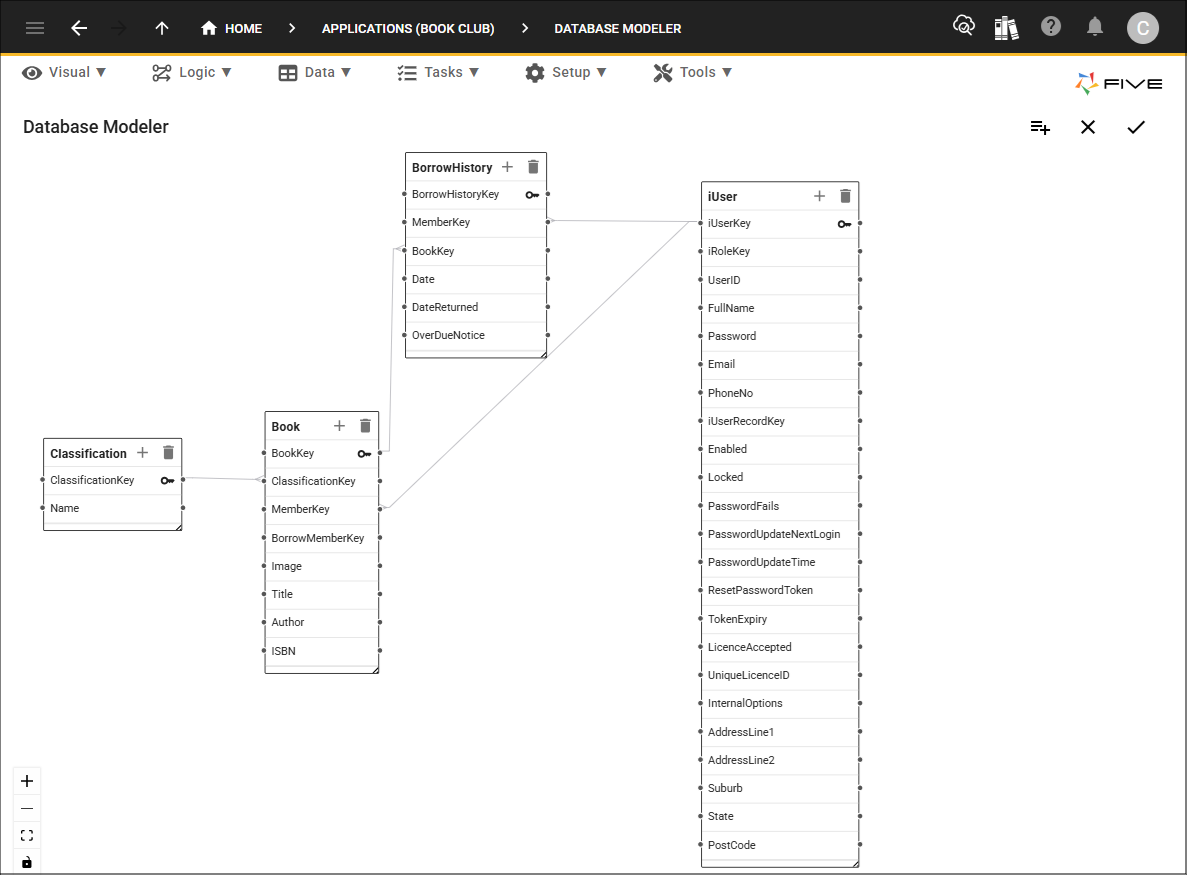Open the hamburger navigation menu

point(35,29)
